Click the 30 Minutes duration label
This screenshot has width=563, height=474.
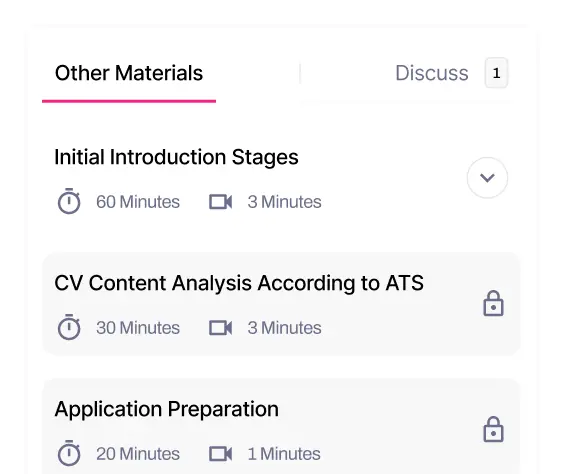138,328
